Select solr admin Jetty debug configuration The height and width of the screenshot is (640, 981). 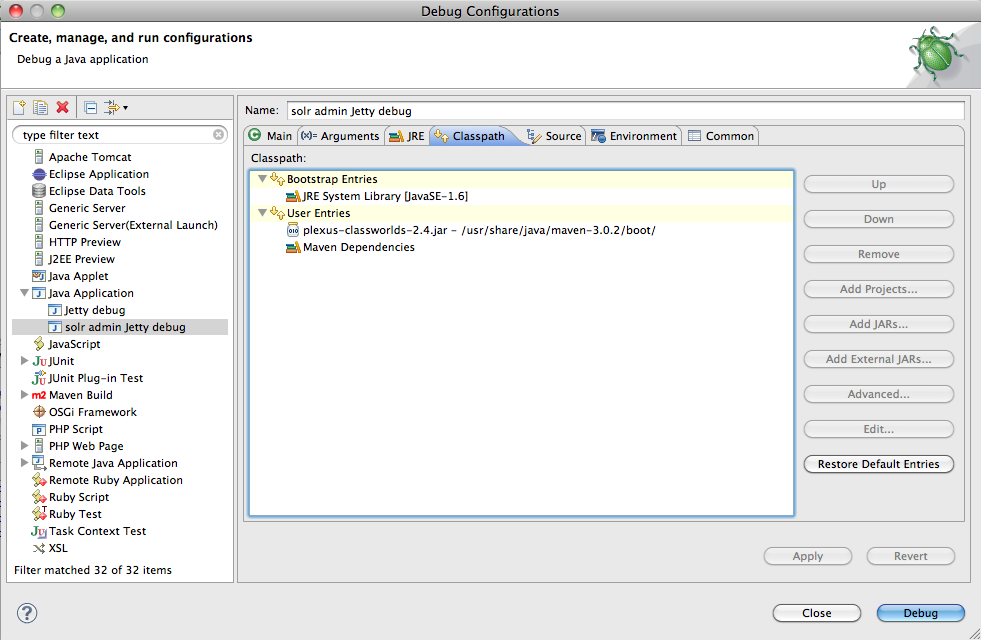(x=125, y=327)
